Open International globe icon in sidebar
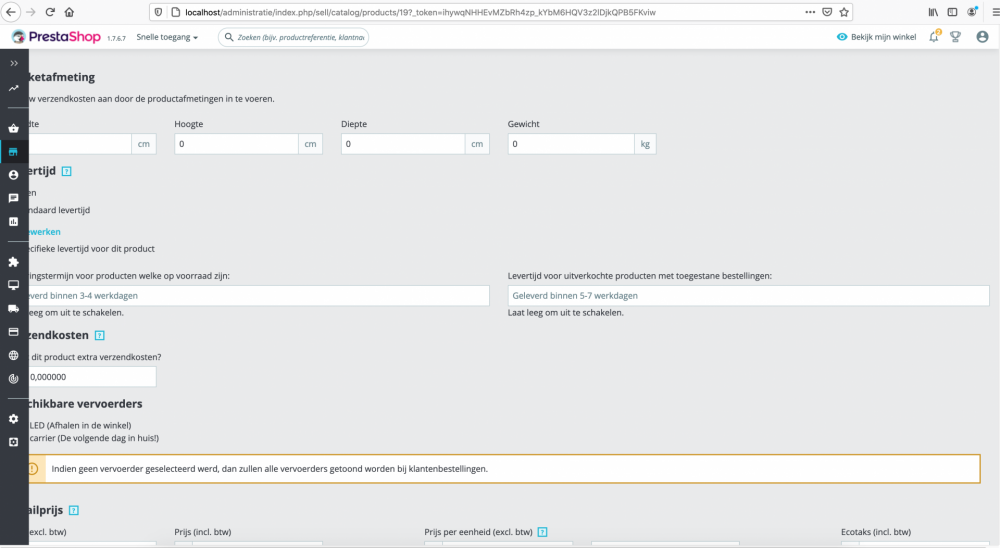The width and height of the screenshot is (1000, 548). (13, 355)
